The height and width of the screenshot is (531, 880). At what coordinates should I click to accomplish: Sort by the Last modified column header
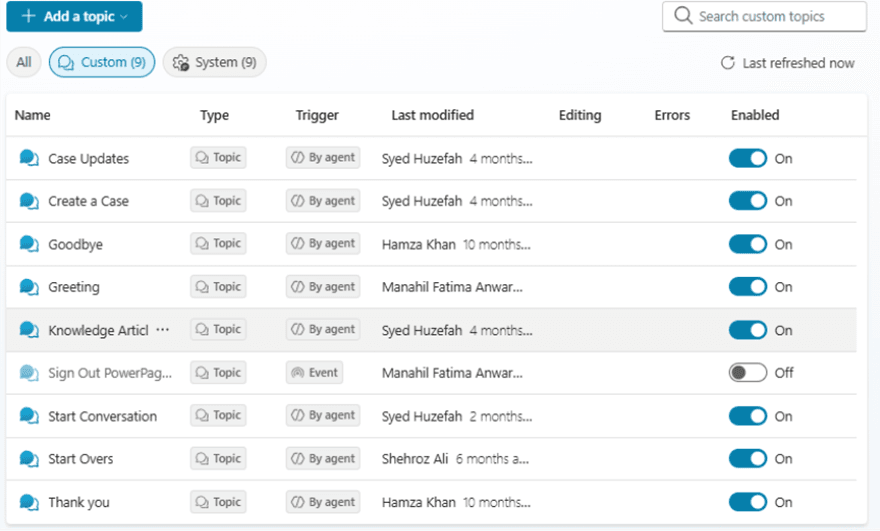(432, 115)
